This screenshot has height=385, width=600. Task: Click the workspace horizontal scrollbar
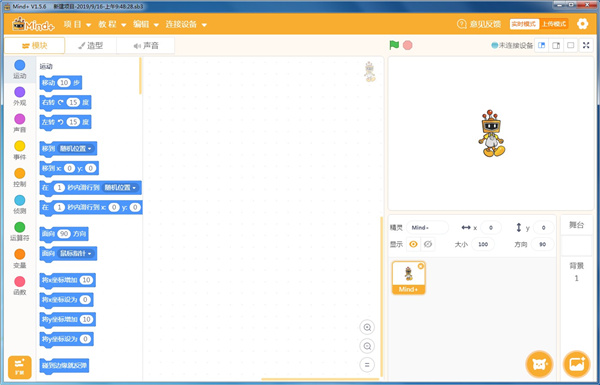[320, 379]
